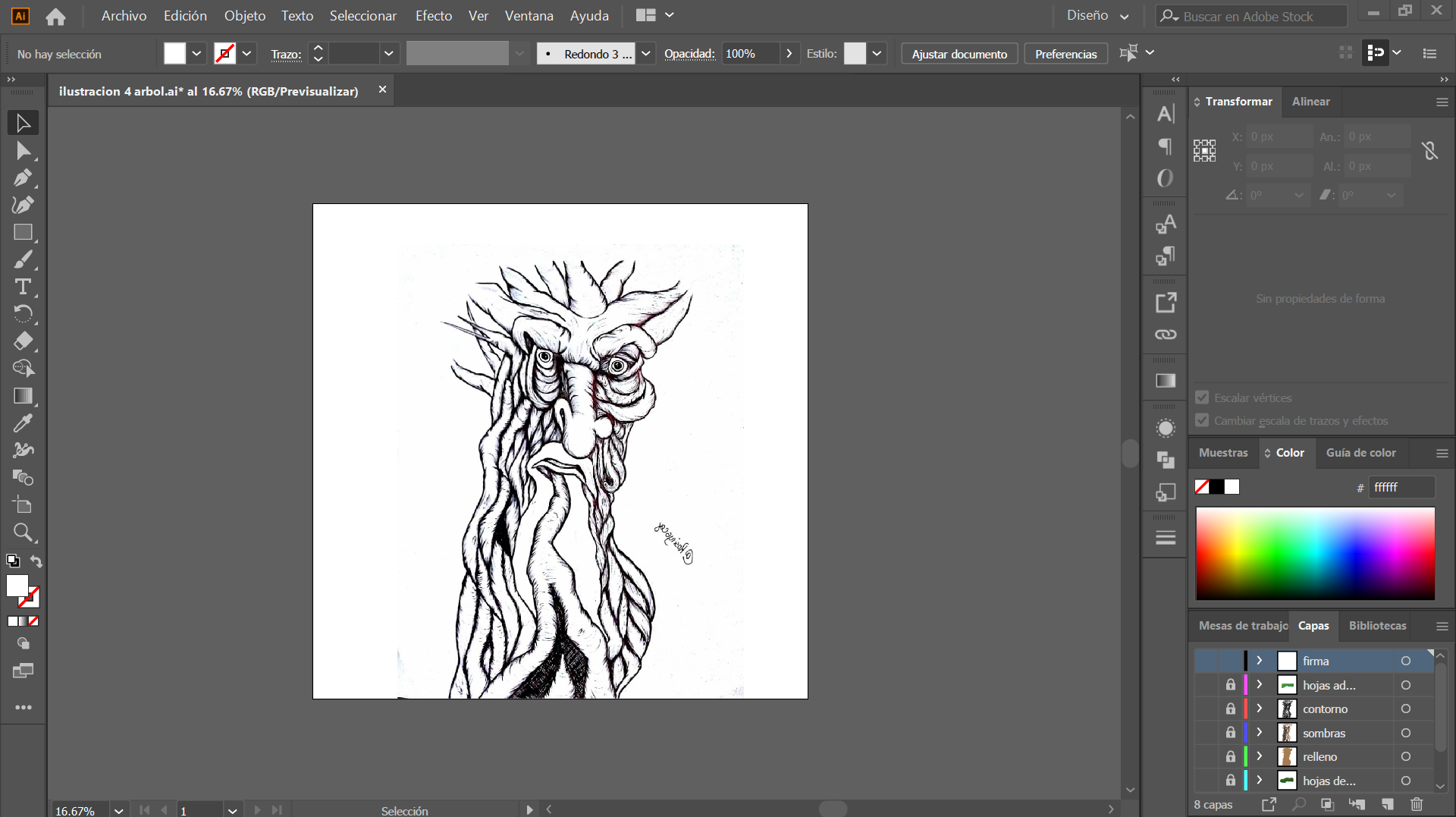The height and width of the screenshot is (817, 1456).
Task: Switch to the Muestras tab
Action: pos(1223,453)
